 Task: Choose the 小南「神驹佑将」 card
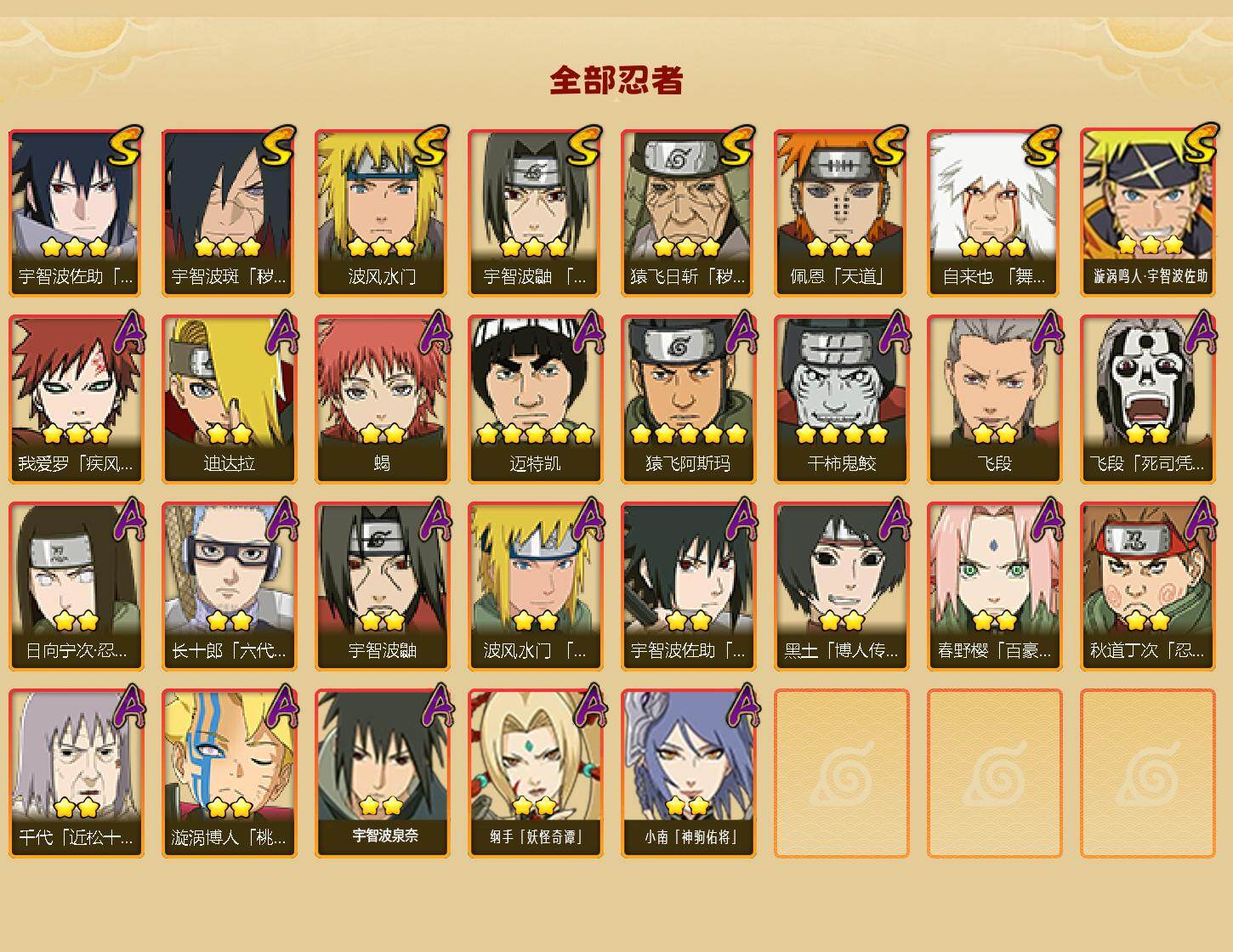tap(688, 773)
